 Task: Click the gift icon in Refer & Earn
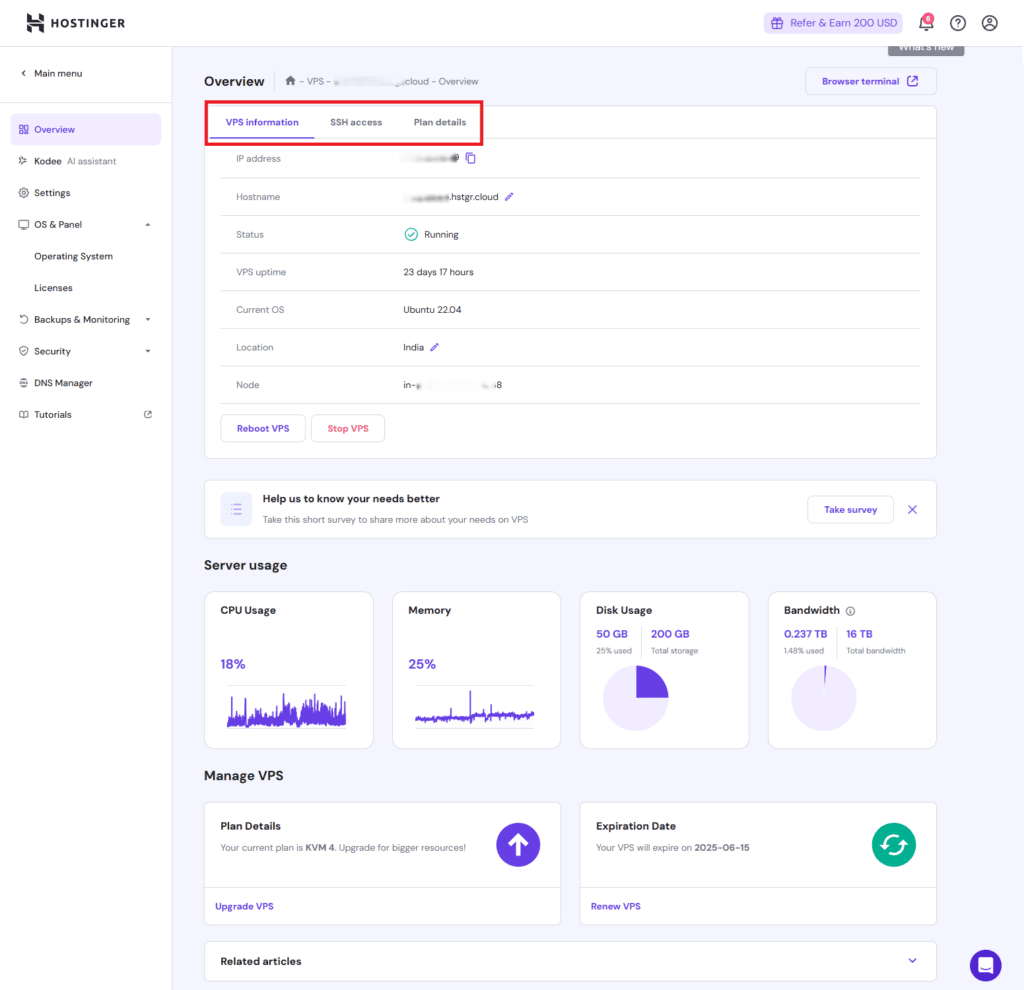click(x=776, y=23)
